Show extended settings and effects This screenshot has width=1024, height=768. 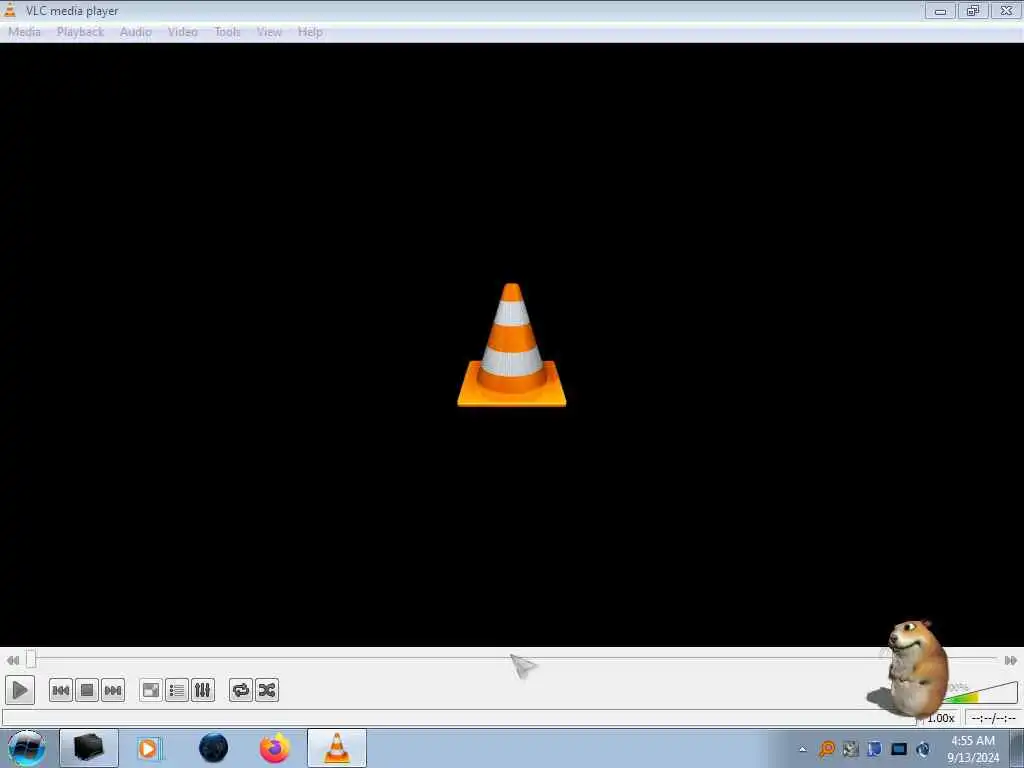click(203, 690)
